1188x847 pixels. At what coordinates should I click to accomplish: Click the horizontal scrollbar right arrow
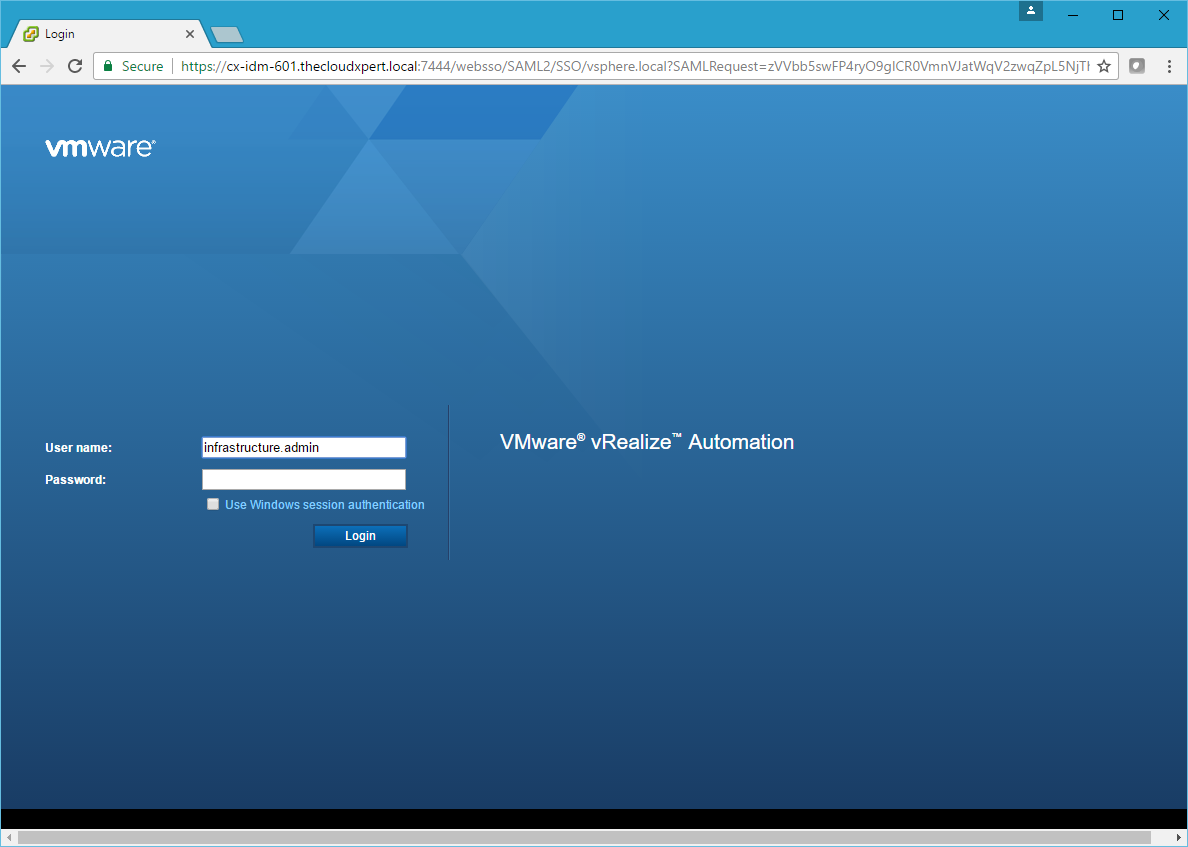tap(1178, 837)
